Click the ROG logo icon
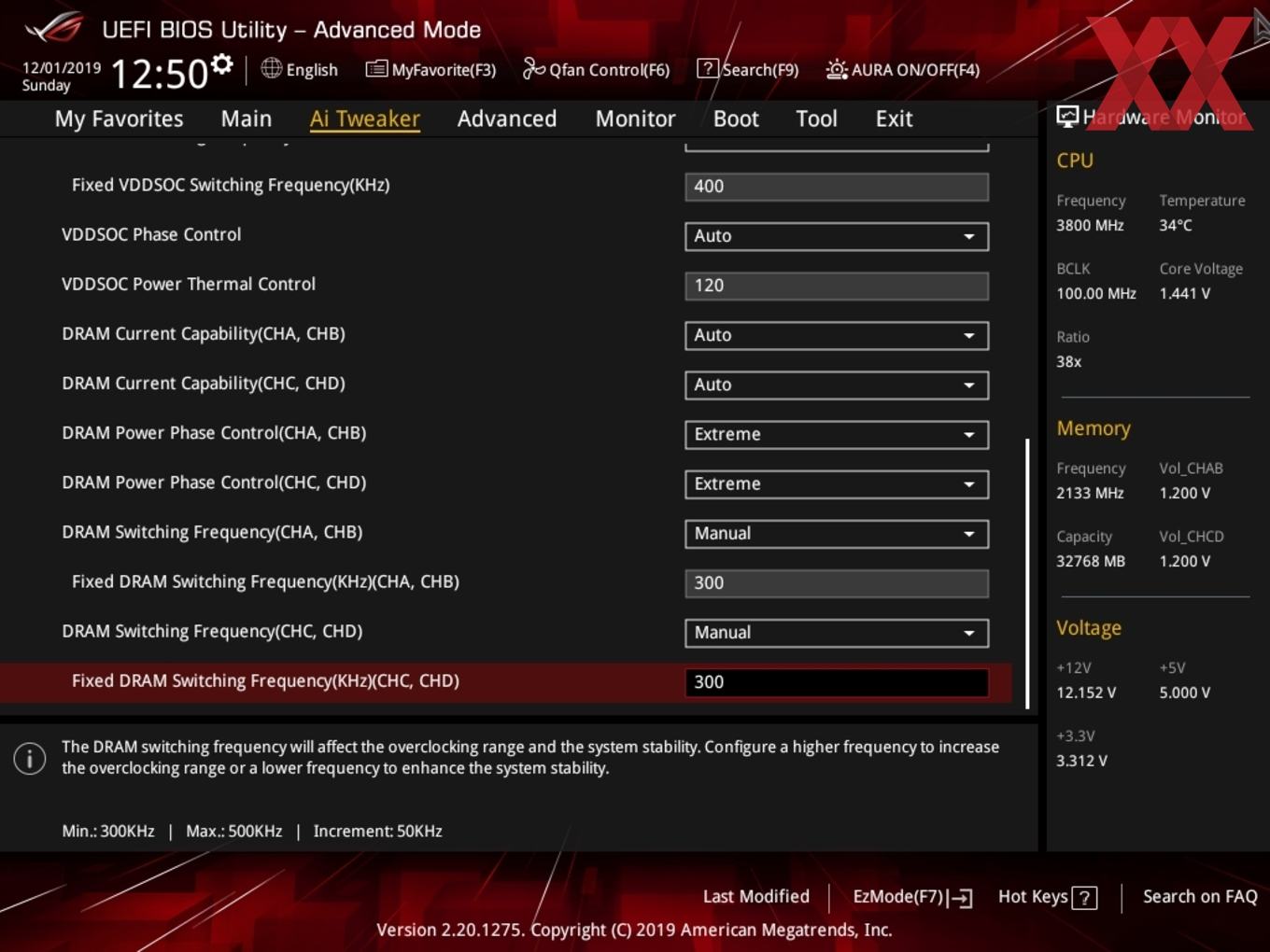 54,27
